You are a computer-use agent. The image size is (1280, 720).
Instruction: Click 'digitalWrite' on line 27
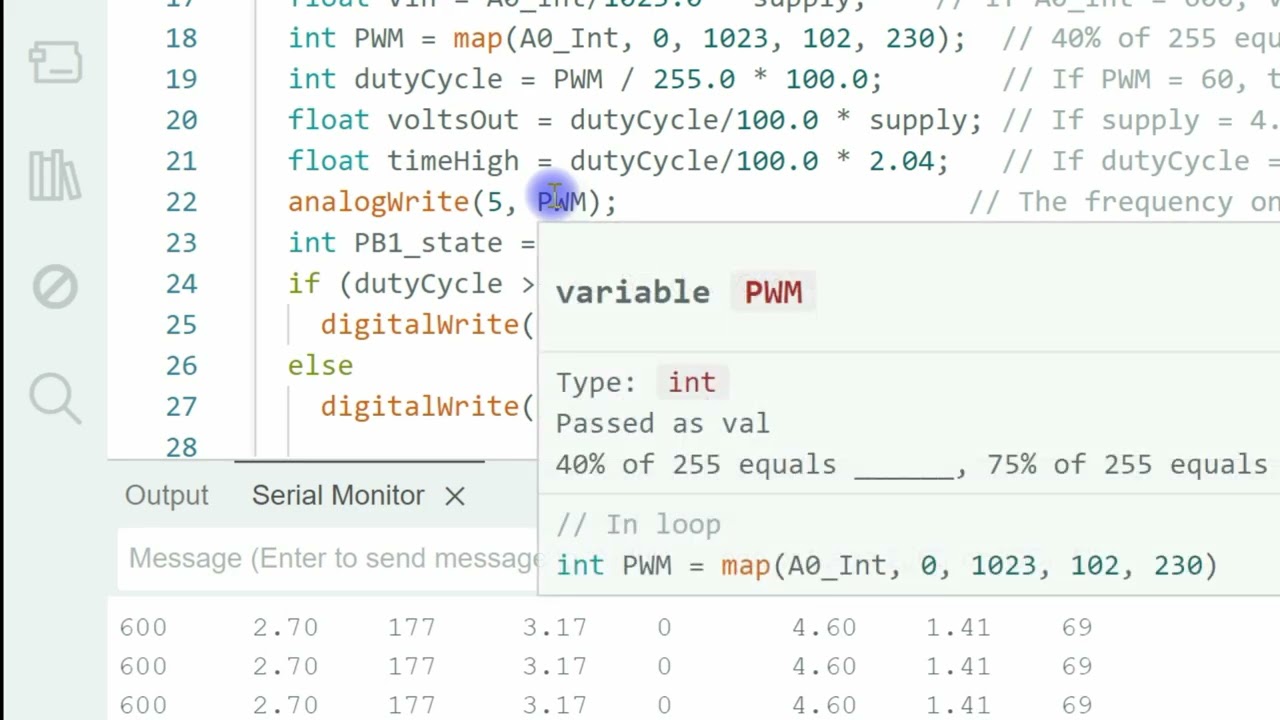pos(420,407)
